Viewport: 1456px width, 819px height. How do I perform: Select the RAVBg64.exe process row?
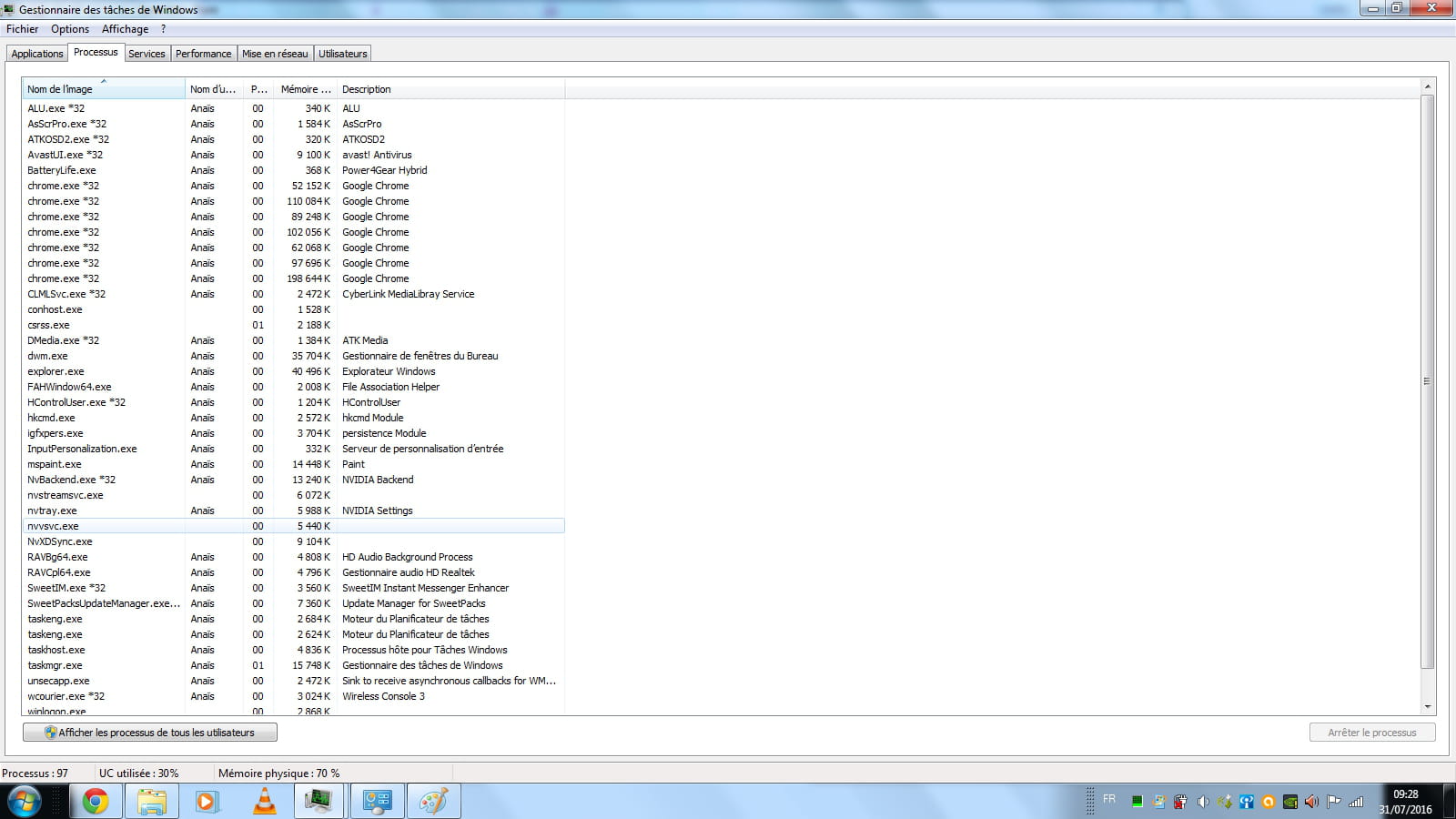[293, 557]
